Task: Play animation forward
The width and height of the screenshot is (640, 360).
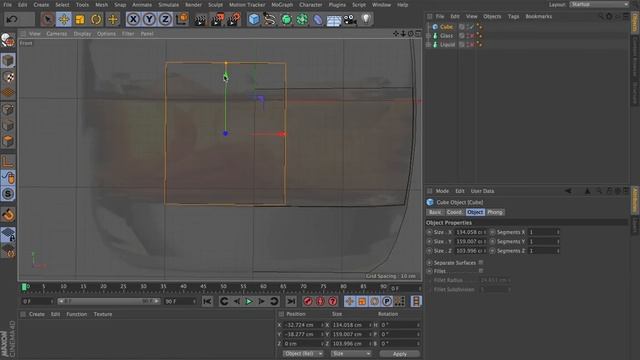Action: point(249,302)
